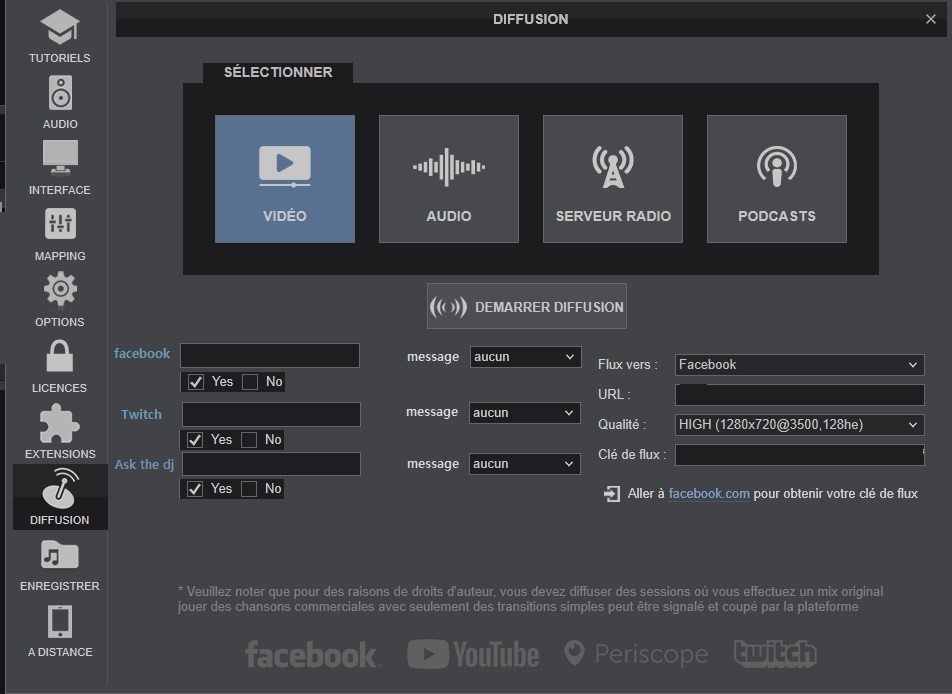Screen dimensions: 952x694
Task: Open the A Distance phone icon
Action: 60,621
